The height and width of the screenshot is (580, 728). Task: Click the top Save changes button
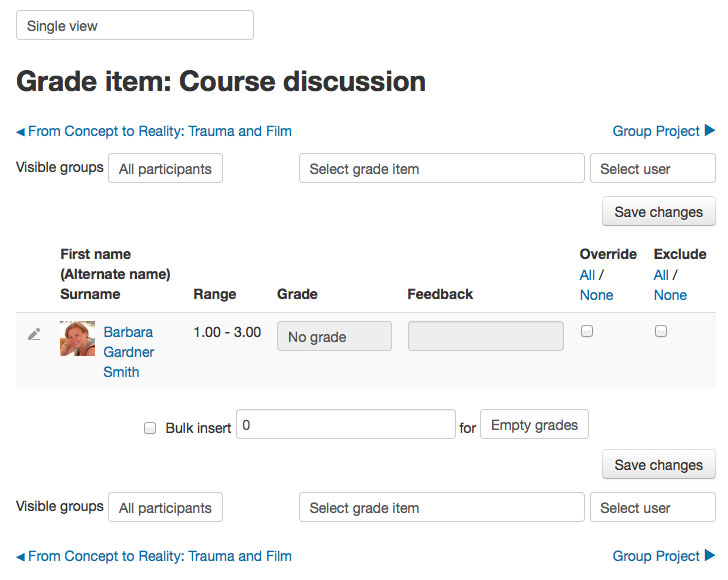[x=659, y=212]
